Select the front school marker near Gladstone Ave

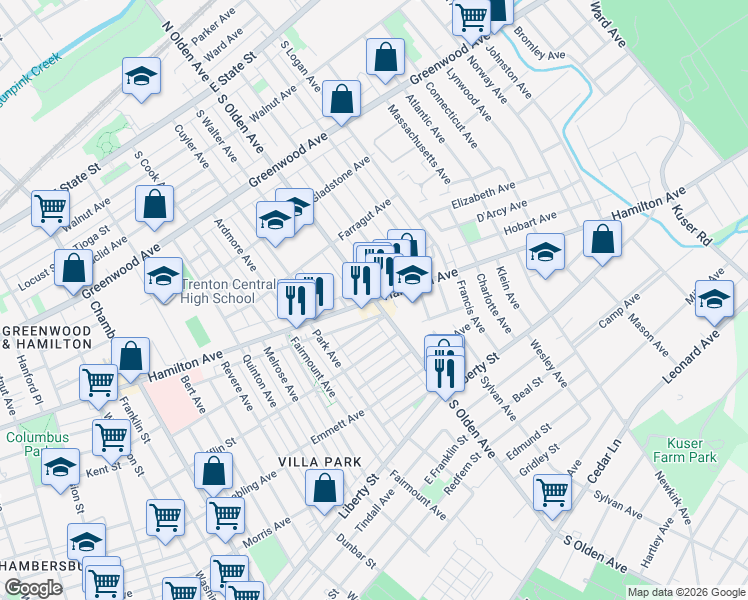point(275,221)
